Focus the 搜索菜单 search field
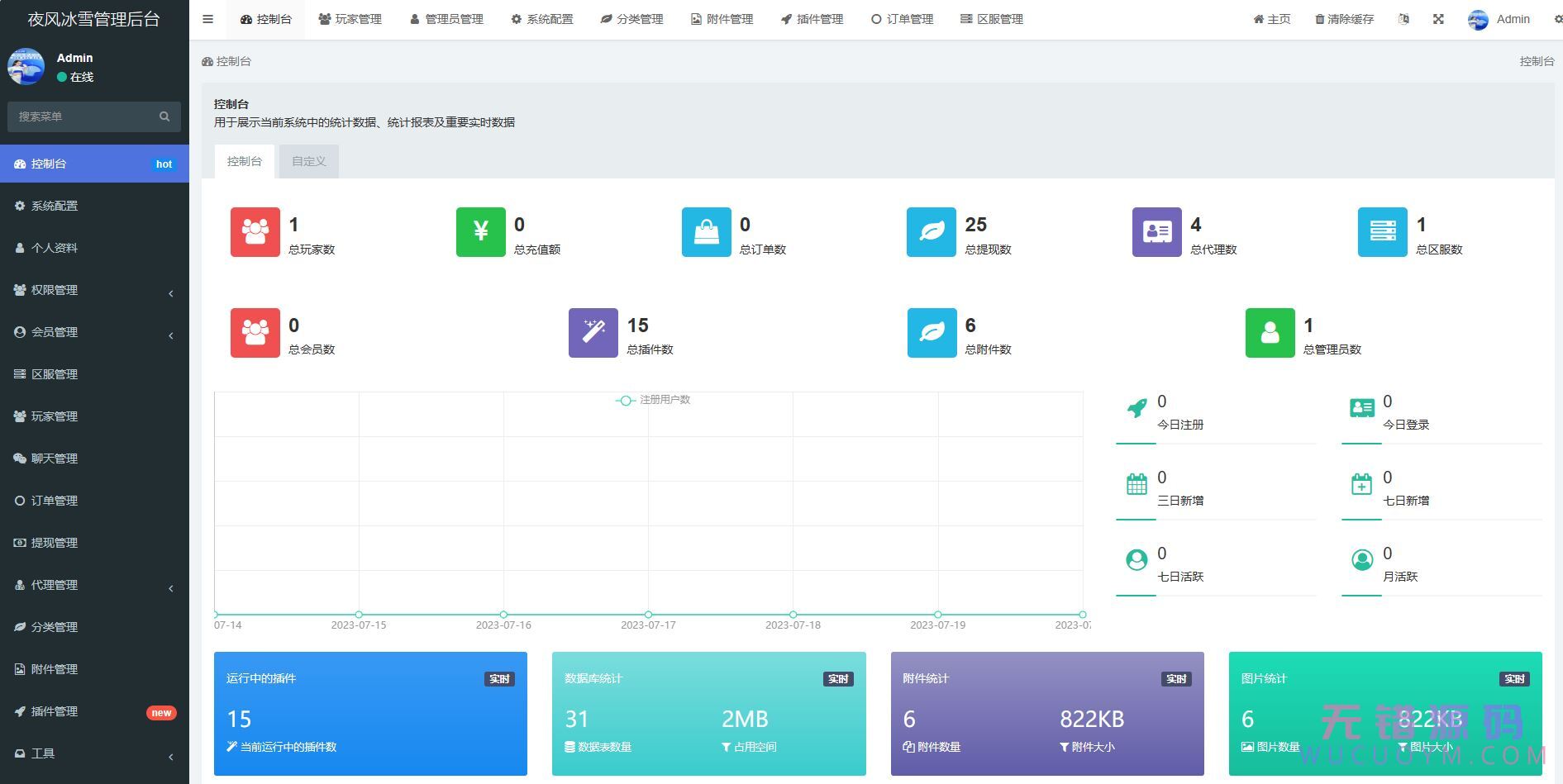Screen dimensions: 1563x784 [83, 116]
